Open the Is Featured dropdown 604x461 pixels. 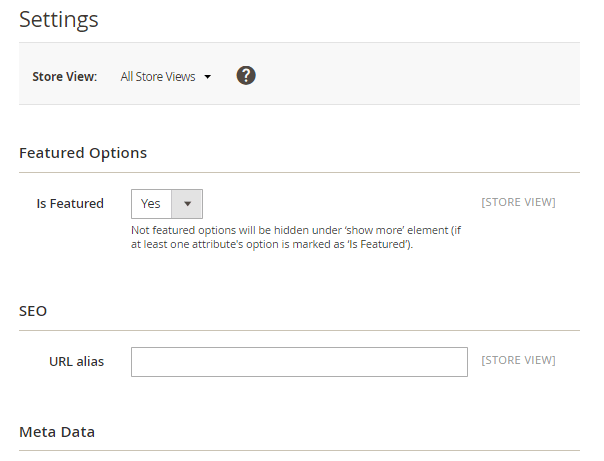tap(166, 203)
